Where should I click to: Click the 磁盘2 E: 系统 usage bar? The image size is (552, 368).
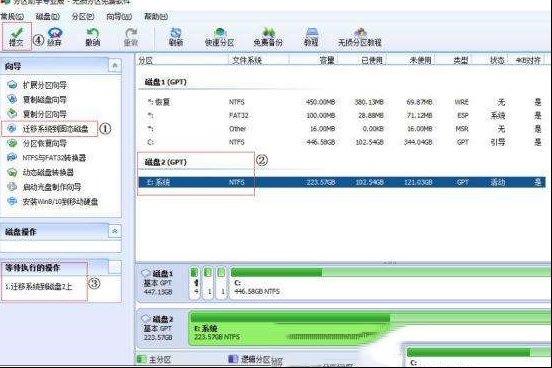(x=370, y=328)
